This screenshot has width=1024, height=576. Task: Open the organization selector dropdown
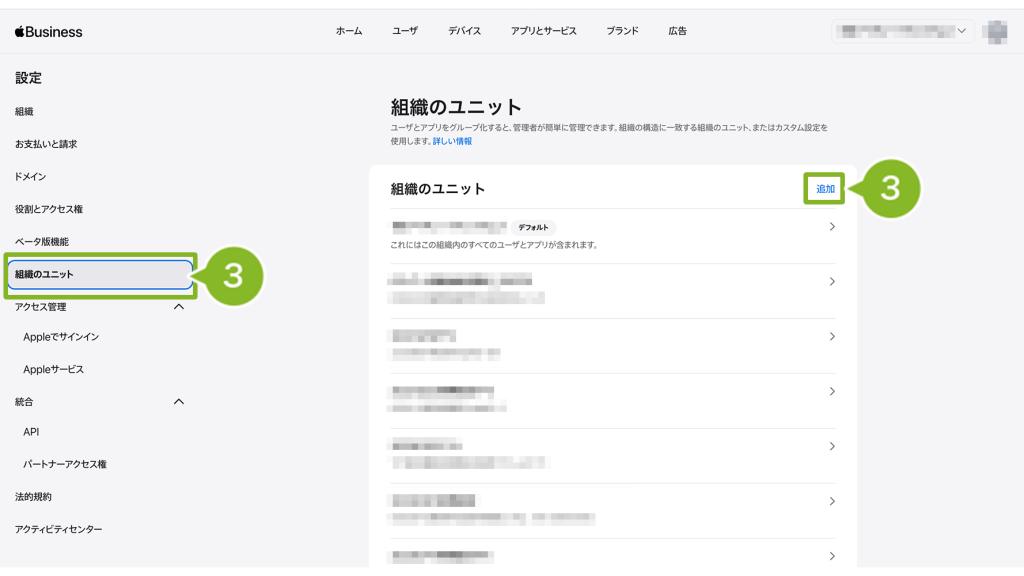coord(902,32)
